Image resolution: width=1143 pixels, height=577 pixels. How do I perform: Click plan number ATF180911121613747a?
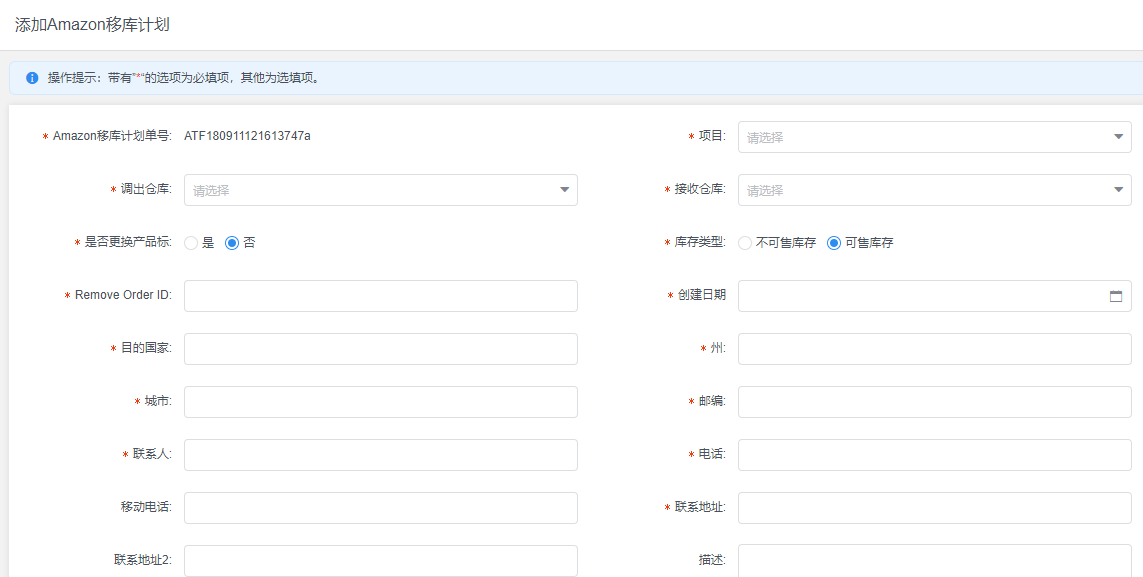click(x=247, y=136)
